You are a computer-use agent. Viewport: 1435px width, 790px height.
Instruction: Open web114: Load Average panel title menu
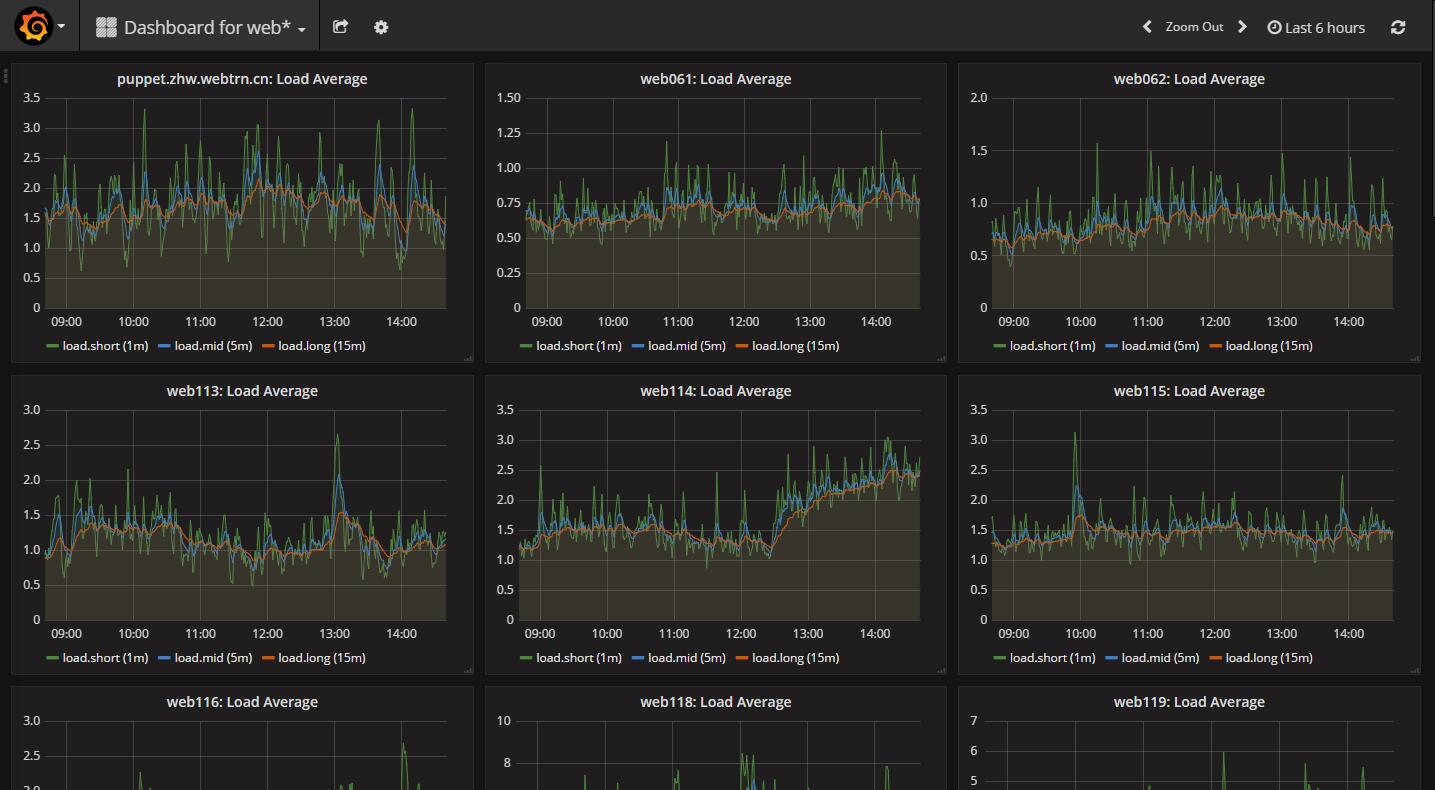(716, 391)
